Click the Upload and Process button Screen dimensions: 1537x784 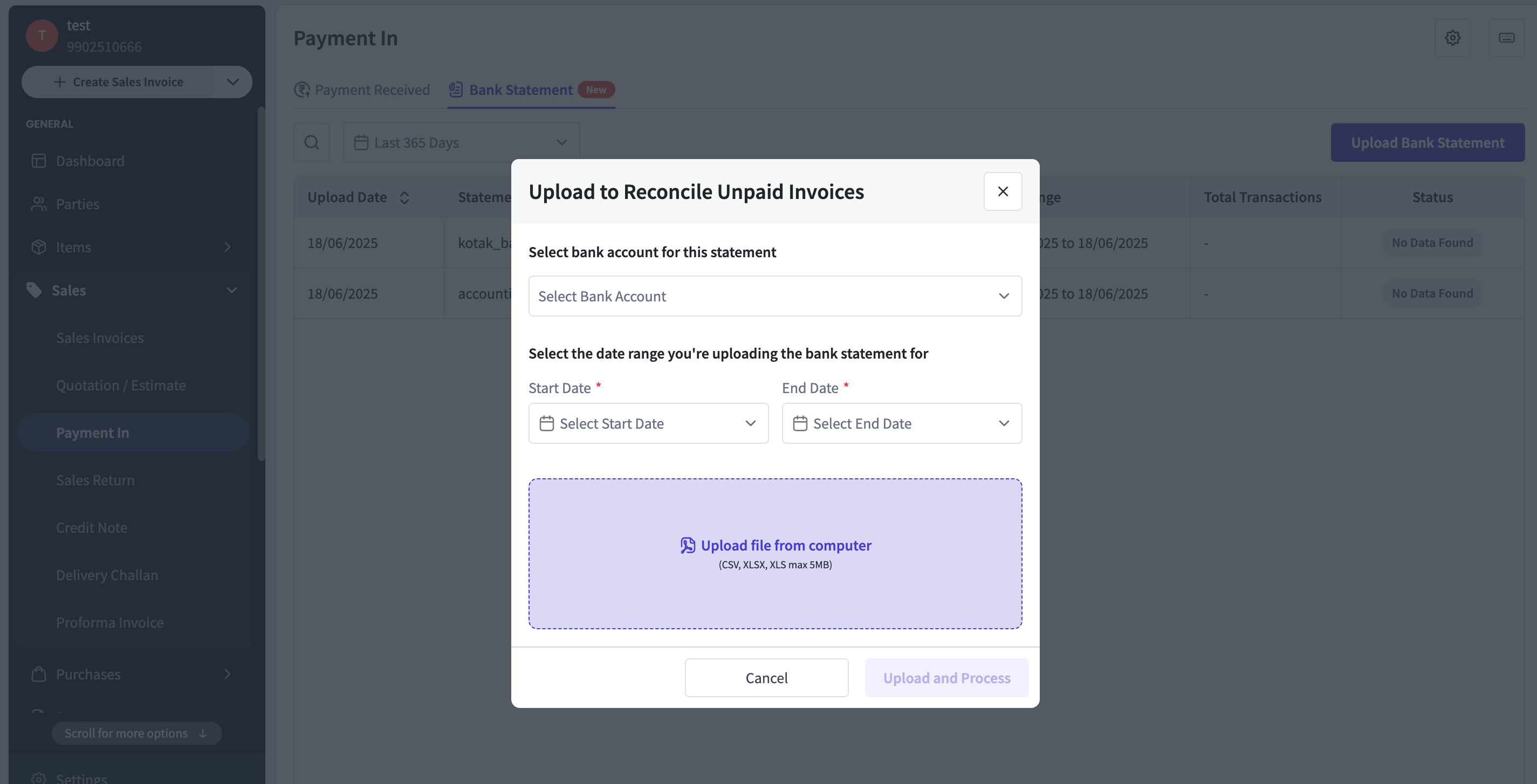pyautogui.click(x=946, y=677)
